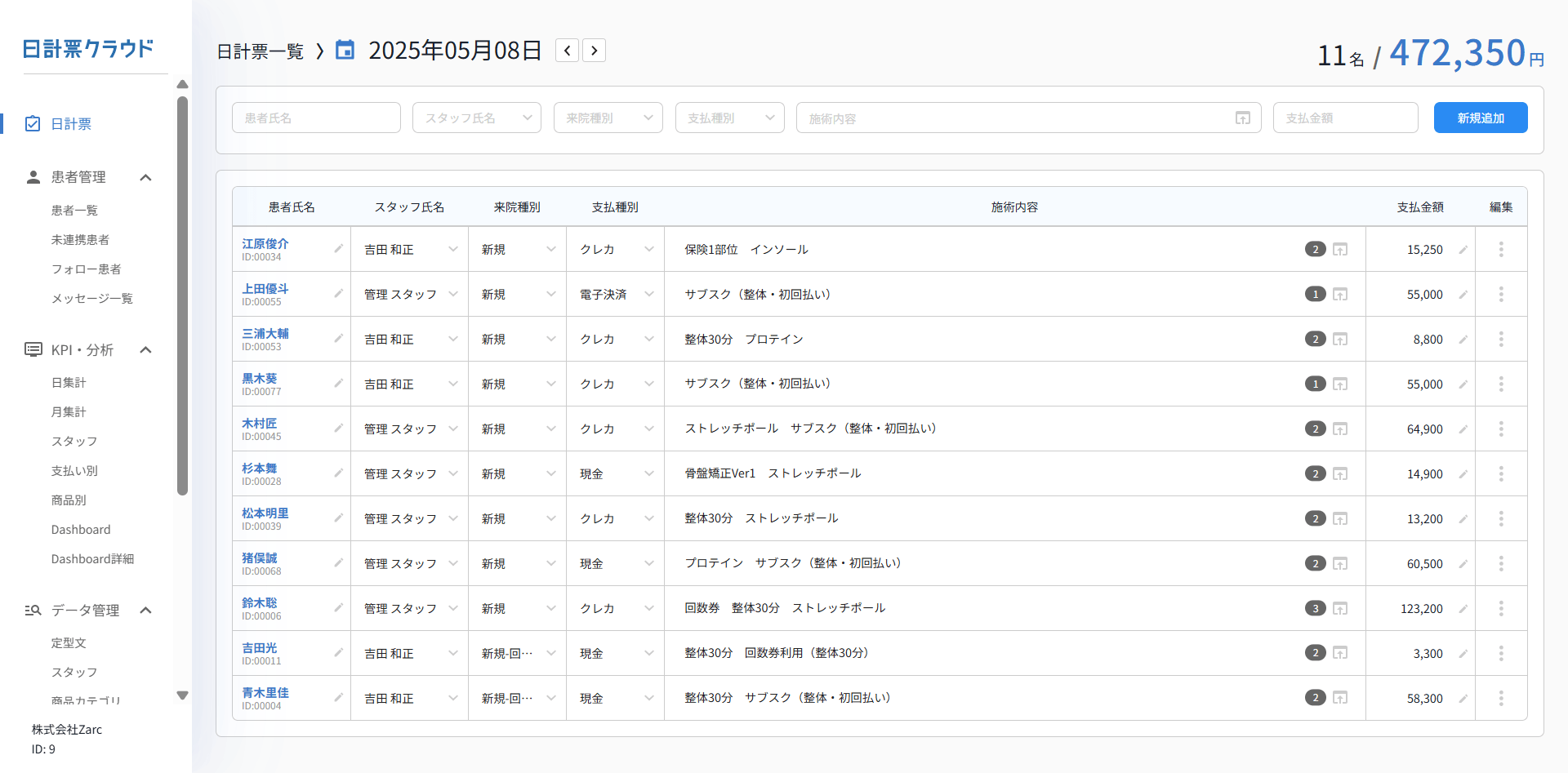Click the data icon beside データ管理
Image resolution: width=1568 pixels, height=773 pixels.
click(33, 610)
